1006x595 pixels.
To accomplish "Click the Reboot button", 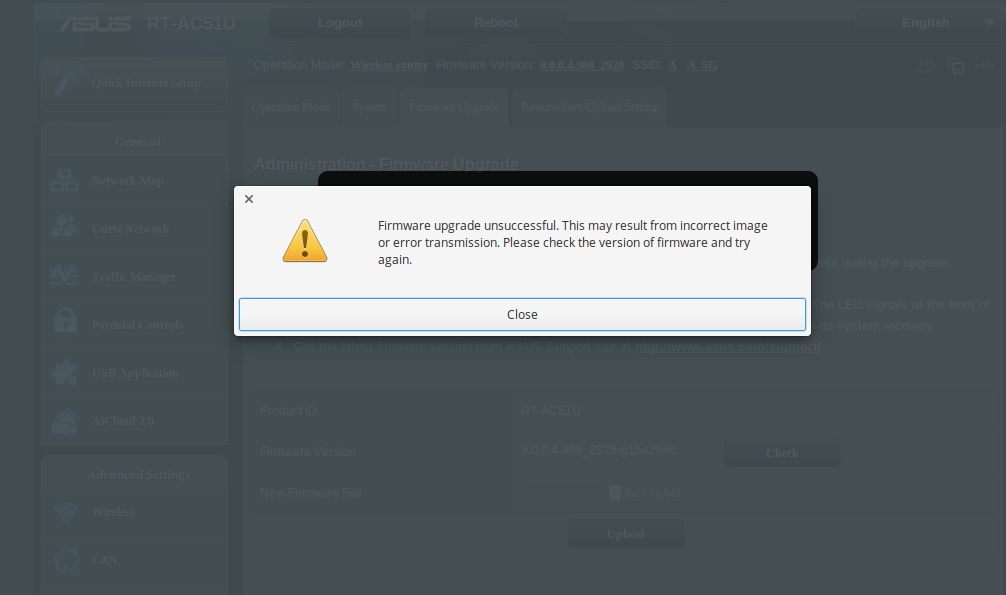I will [x=495, y=23].
